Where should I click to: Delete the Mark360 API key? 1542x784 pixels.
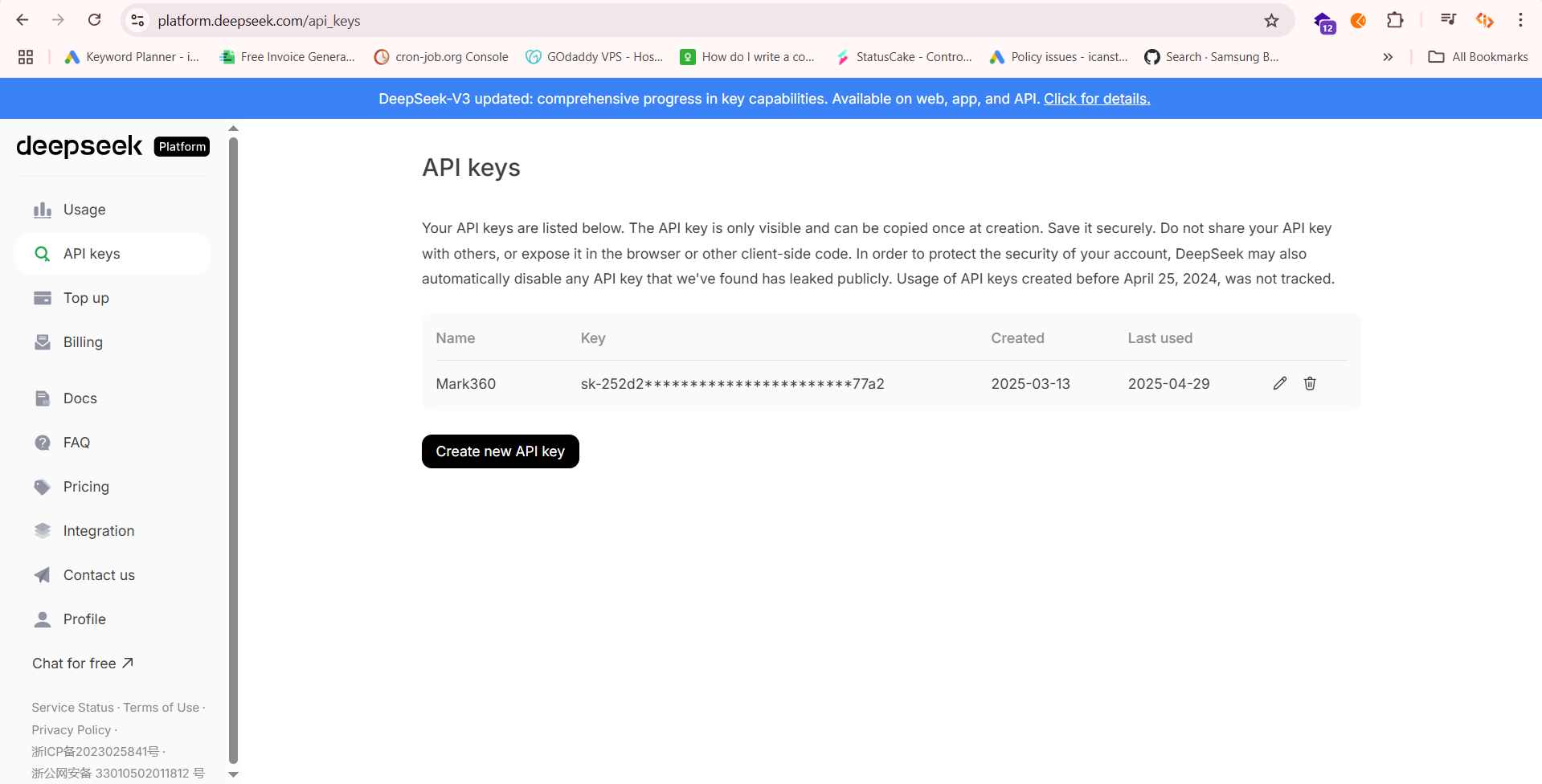[x=1310, y=383]
